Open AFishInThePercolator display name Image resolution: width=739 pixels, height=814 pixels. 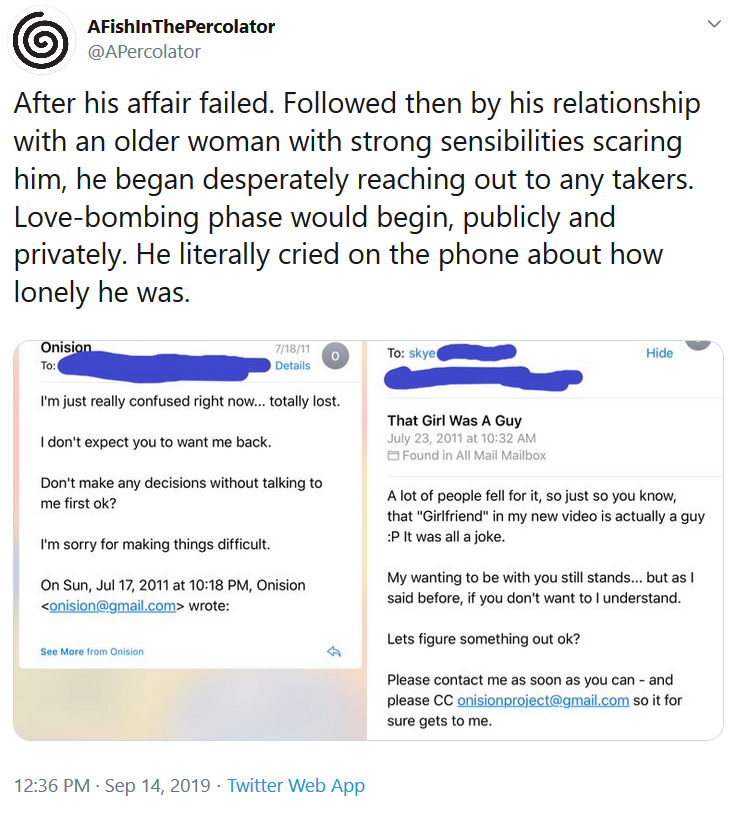(x=181, y=26)
